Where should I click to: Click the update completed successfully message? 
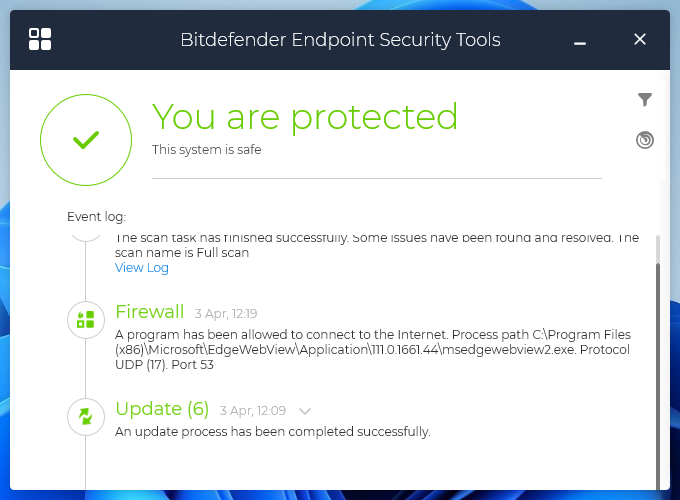click(273, 432)
